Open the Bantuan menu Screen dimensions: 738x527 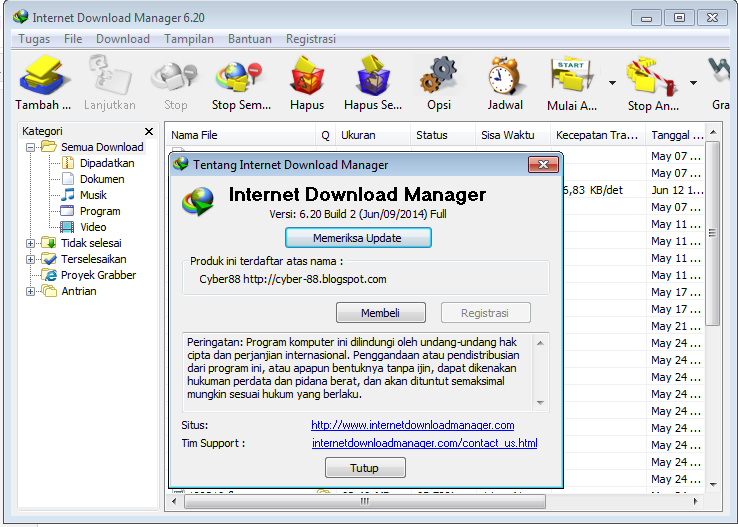tap(250, 39)
